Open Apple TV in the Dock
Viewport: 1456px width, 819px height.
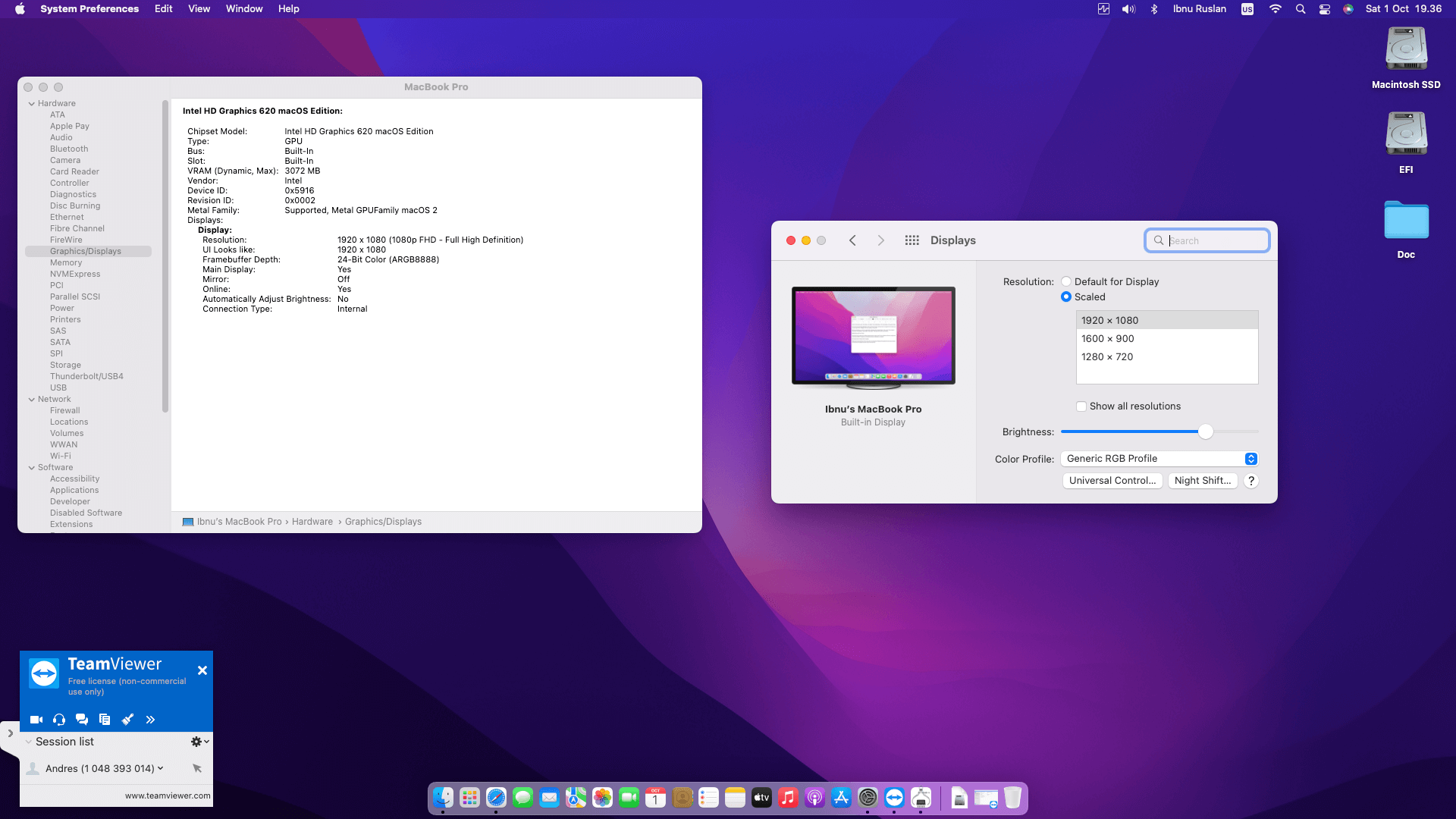(x=761, y=798)
